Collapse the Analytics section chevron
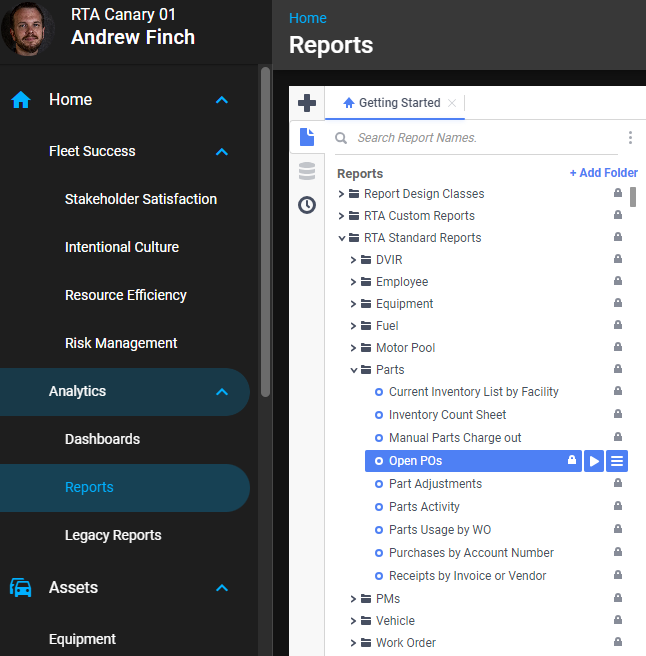Screen dimensions: 646x656 (222, 392)
